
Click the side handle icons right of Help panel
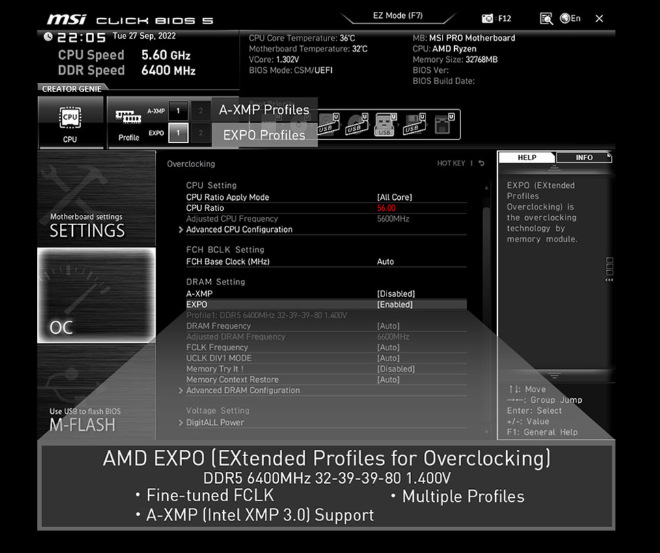click(609, 270)
